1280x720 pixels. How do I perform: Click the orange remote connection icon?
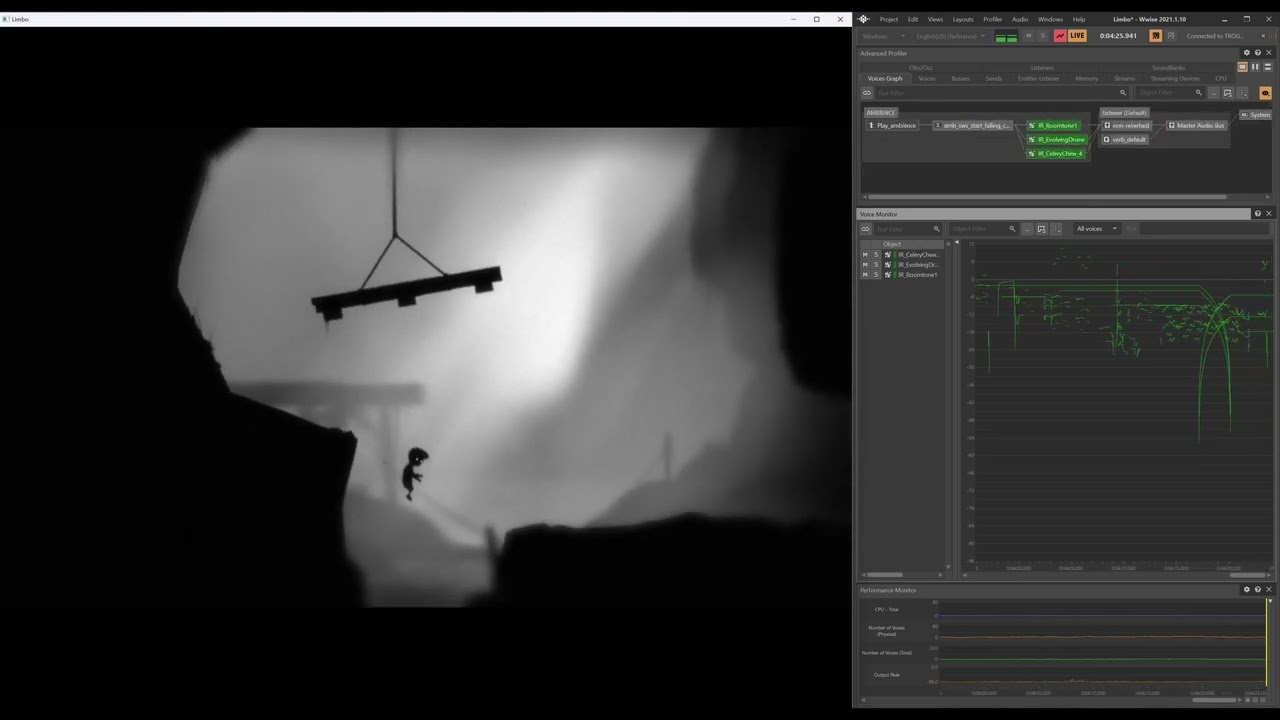[x=1156, y=36]
